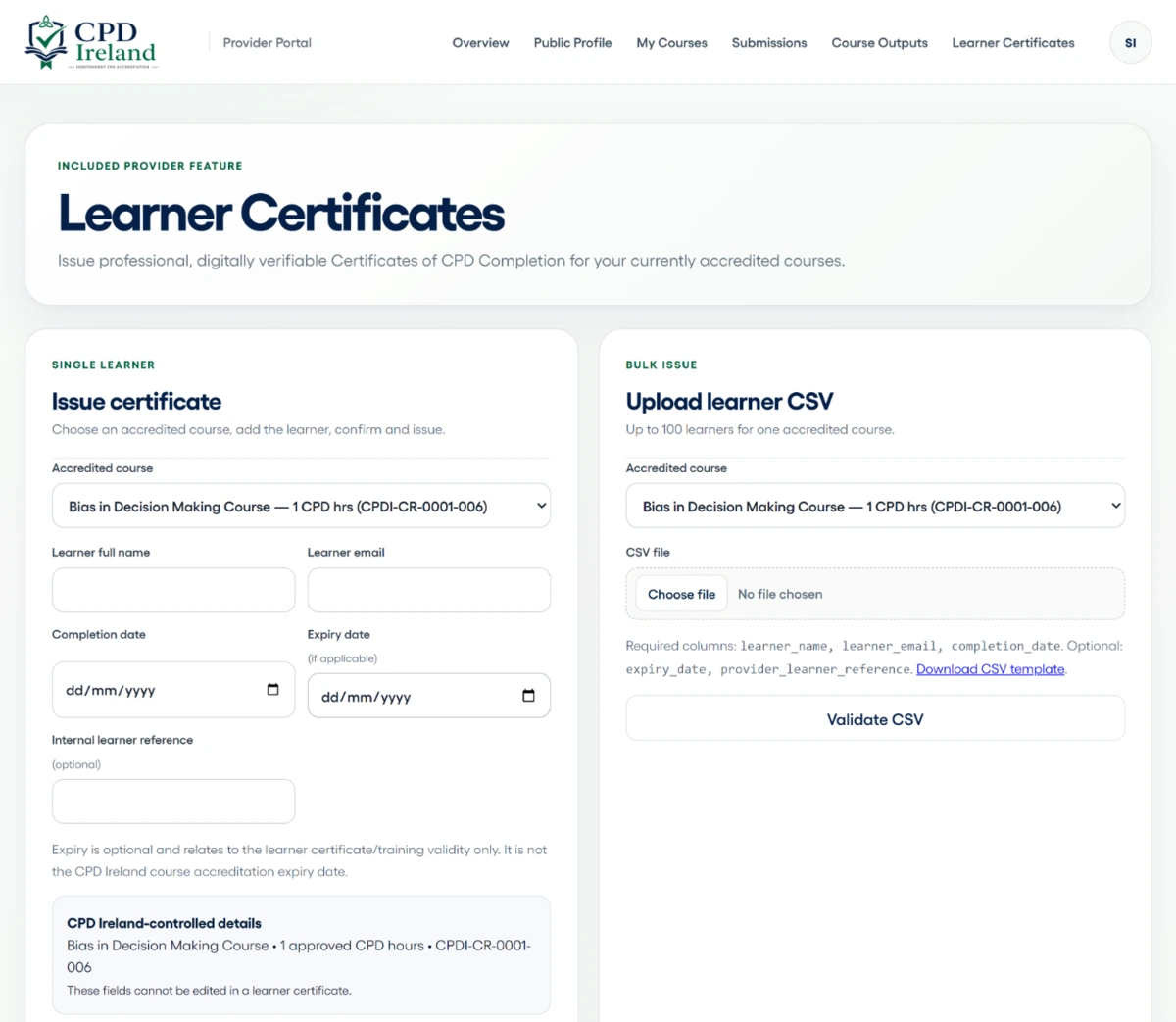Click the Completion date input
This screenshot has height=1022, width=1176.
click(173, 690)
